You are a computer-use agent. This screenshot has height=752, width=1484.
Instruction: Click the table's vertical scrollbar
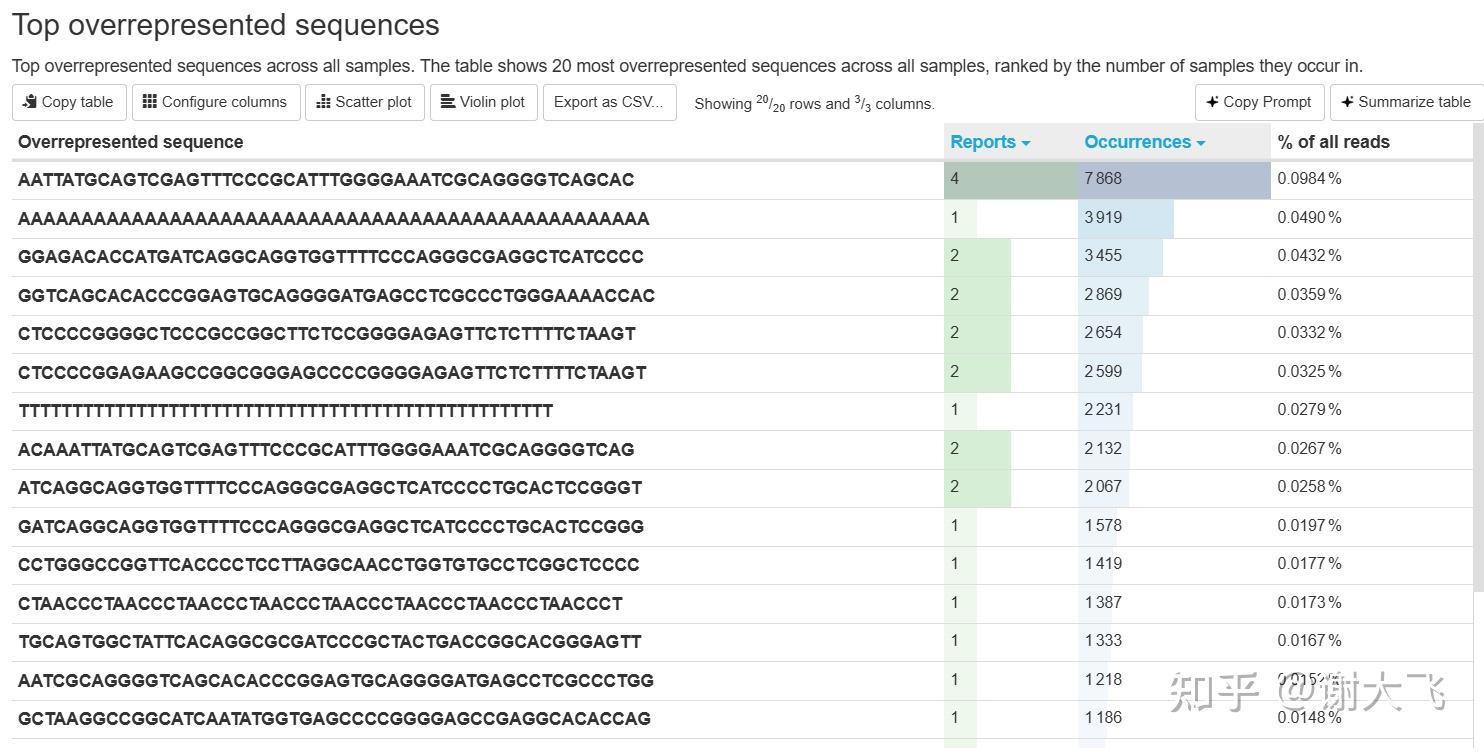click(1478, 360)
